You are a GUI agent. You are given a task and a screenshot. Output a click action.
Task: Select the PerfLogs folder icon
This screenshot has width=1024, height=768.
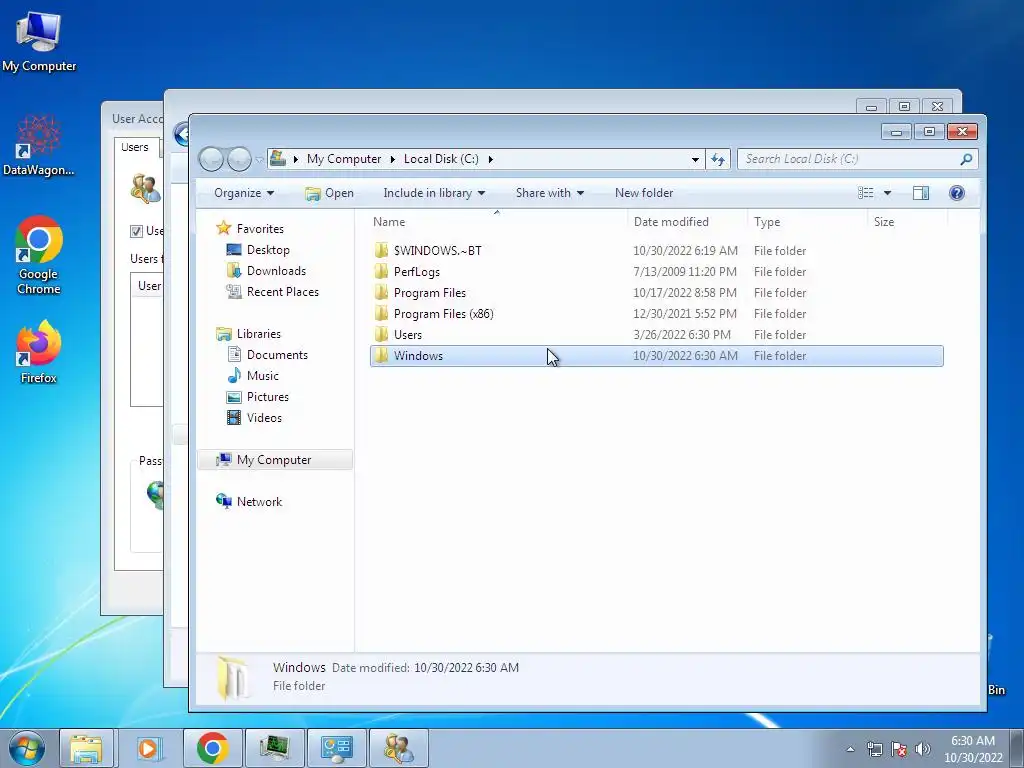click(x=381, y=272)
